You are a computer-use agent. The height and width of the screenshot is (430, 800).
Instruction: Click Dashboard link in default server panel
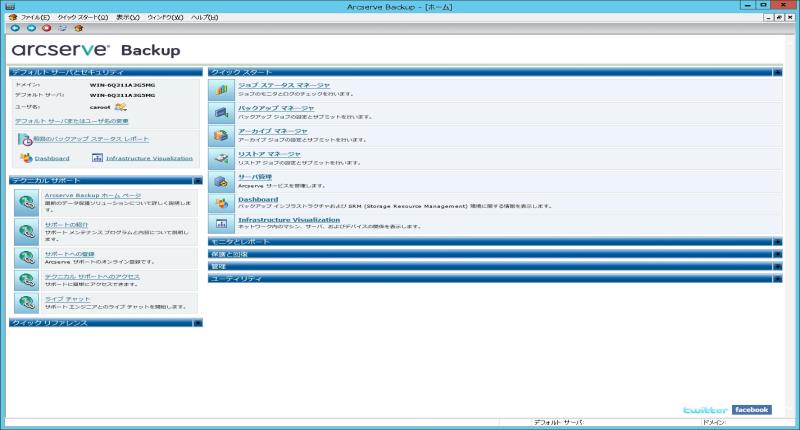coord(52,159)
